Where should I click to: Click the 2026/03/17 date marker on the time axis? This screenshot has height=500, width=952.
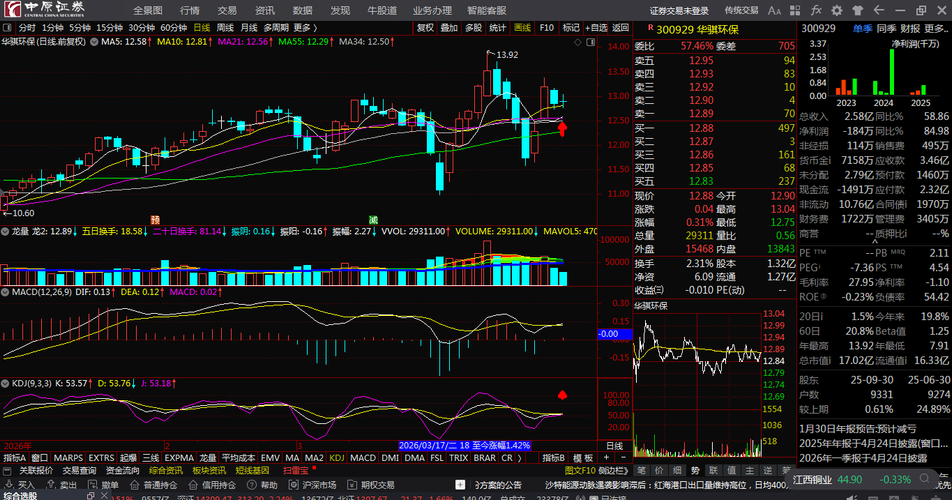click(464, 445)
